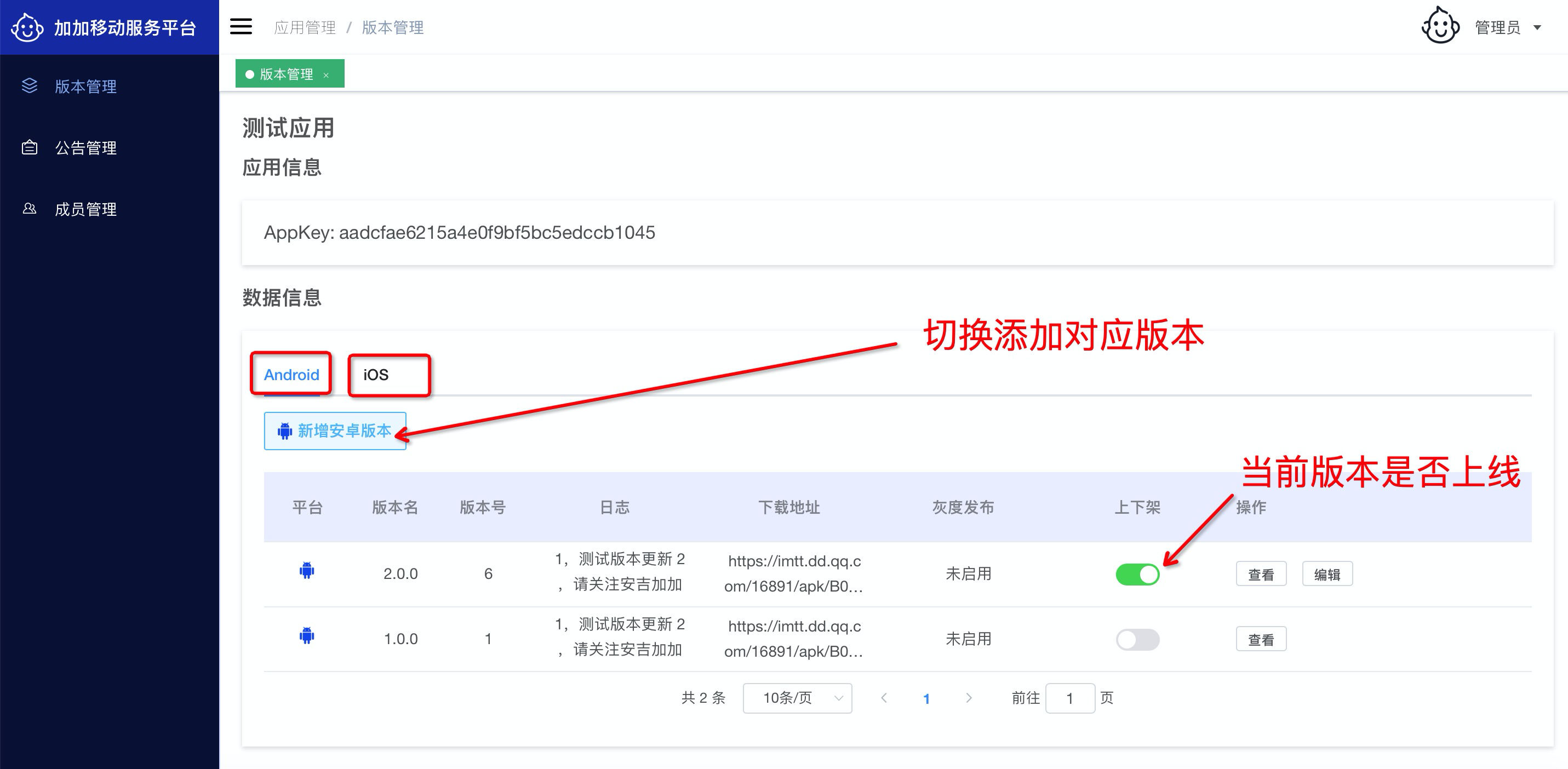Click the admin avatar icon
1568x769 pixels.
(1440, 26)
